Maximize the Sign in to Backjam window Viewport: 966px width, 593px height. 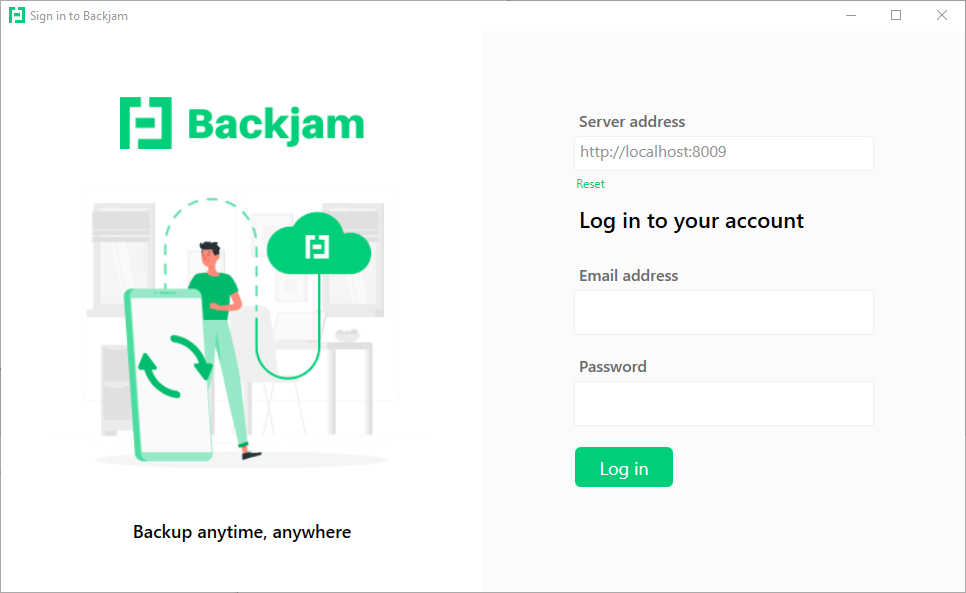tap(896, 15)
